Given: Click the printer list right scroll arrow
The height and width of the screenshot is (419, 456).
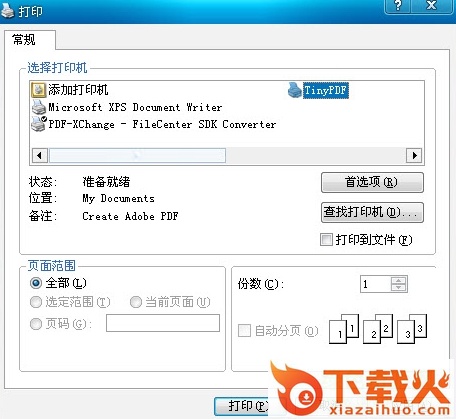Looking at the screenshot, I should [414, 155].
